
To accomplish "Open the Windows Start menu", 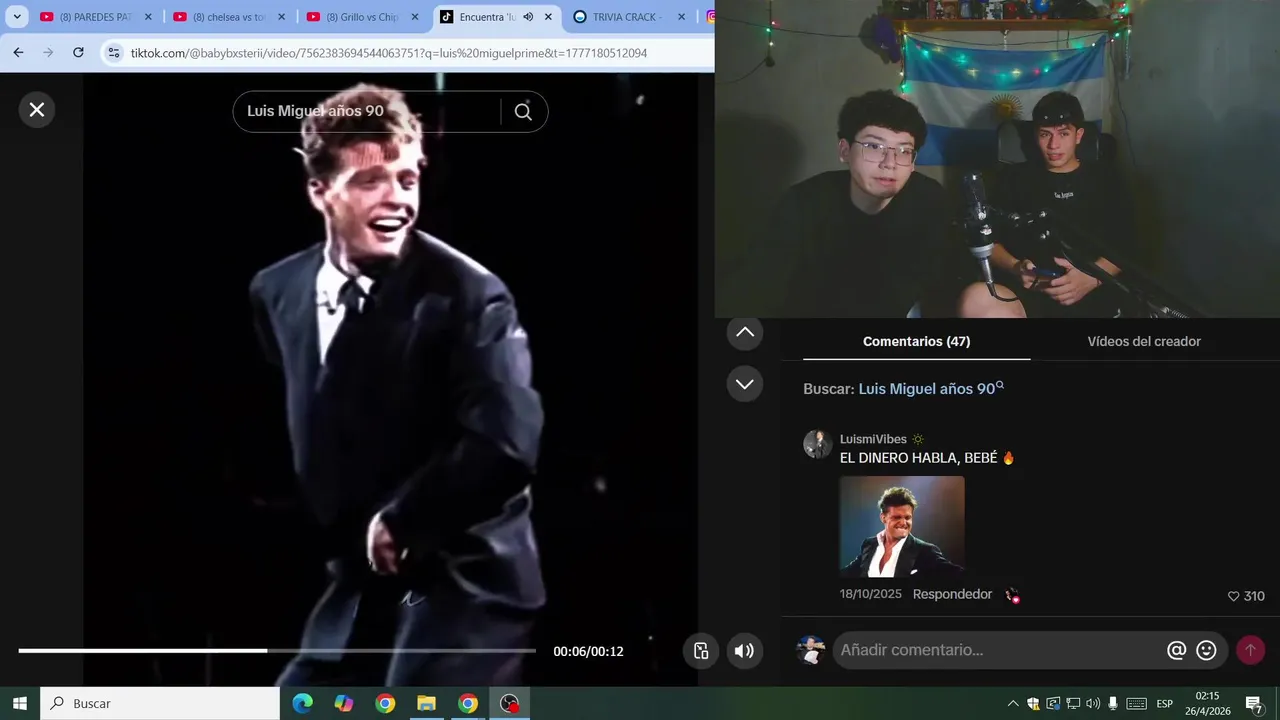I will (20, 703).
